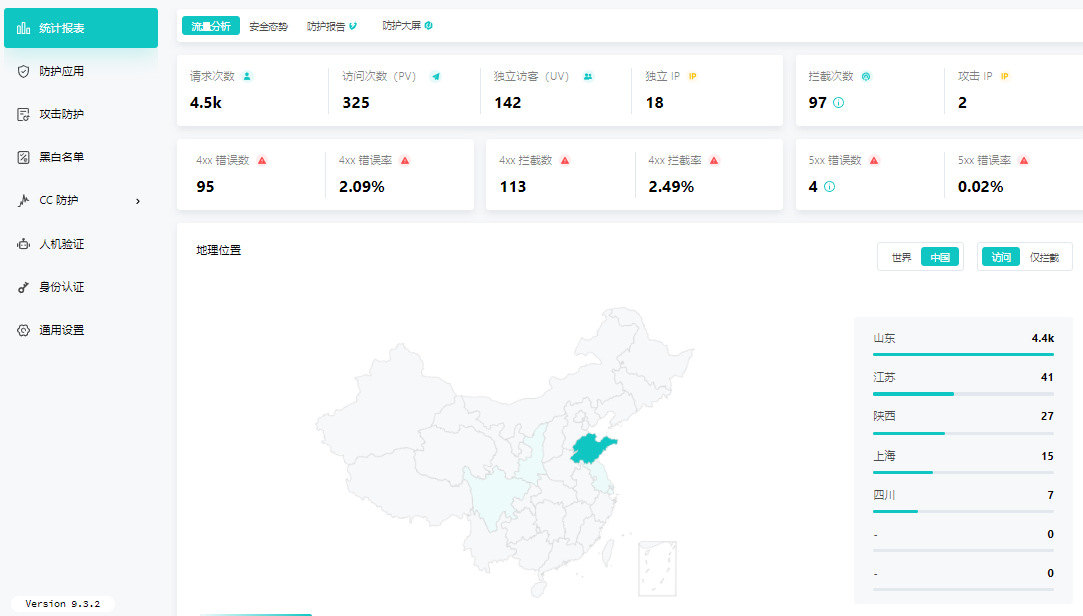This screenshot has width=1083, height=616.
Task: Select 访问 data mode
Action: (1001, 258)
